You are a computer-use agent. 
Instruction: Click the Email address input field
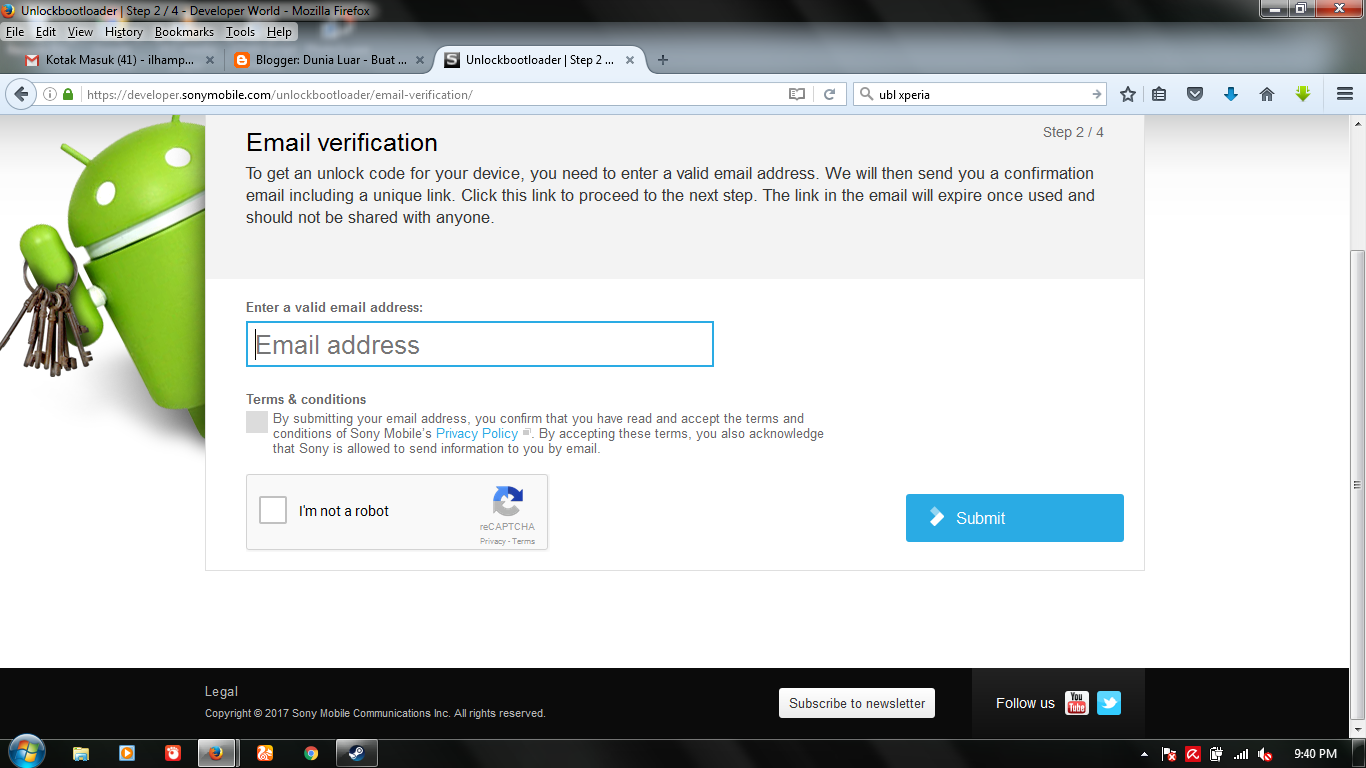(480, 344)
